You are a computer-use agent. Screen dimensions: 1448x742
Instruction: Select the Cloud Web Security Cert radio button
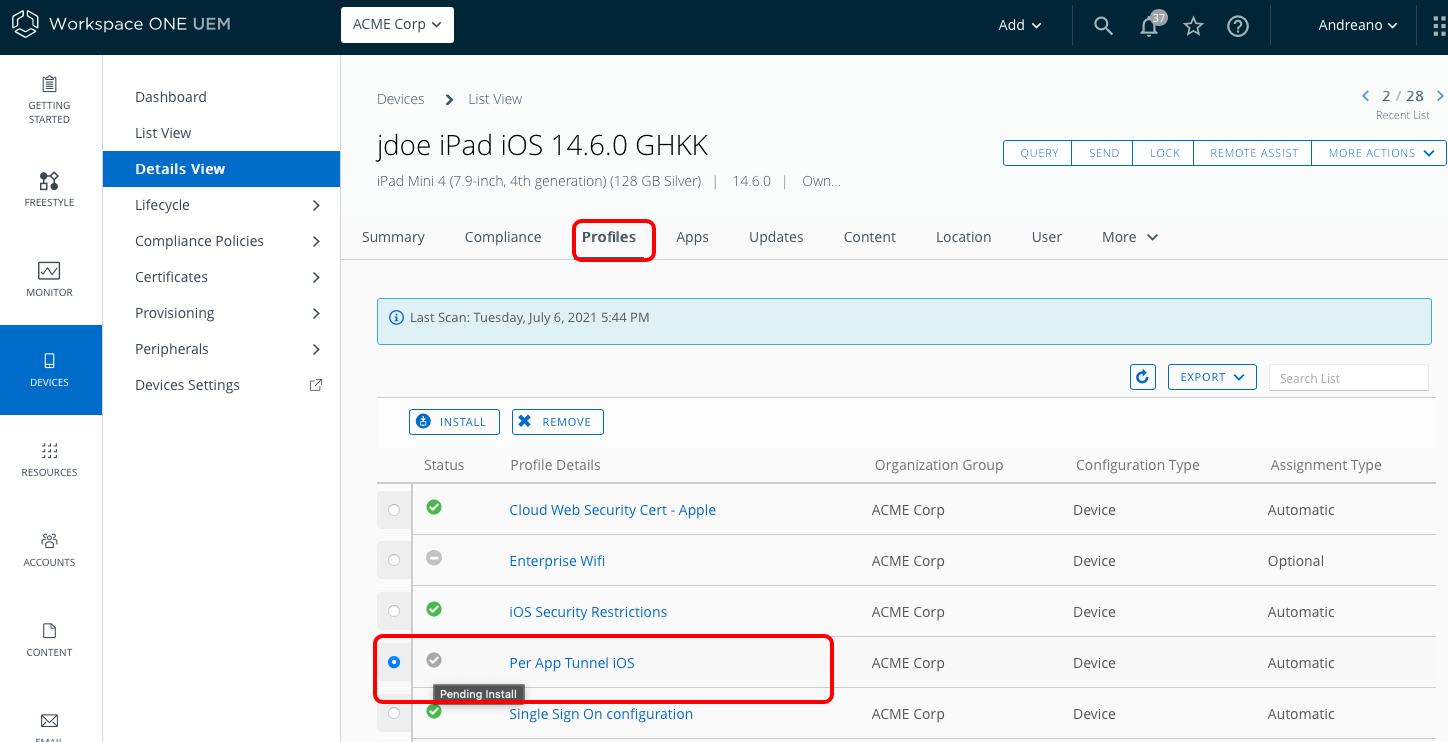(394, 510)
